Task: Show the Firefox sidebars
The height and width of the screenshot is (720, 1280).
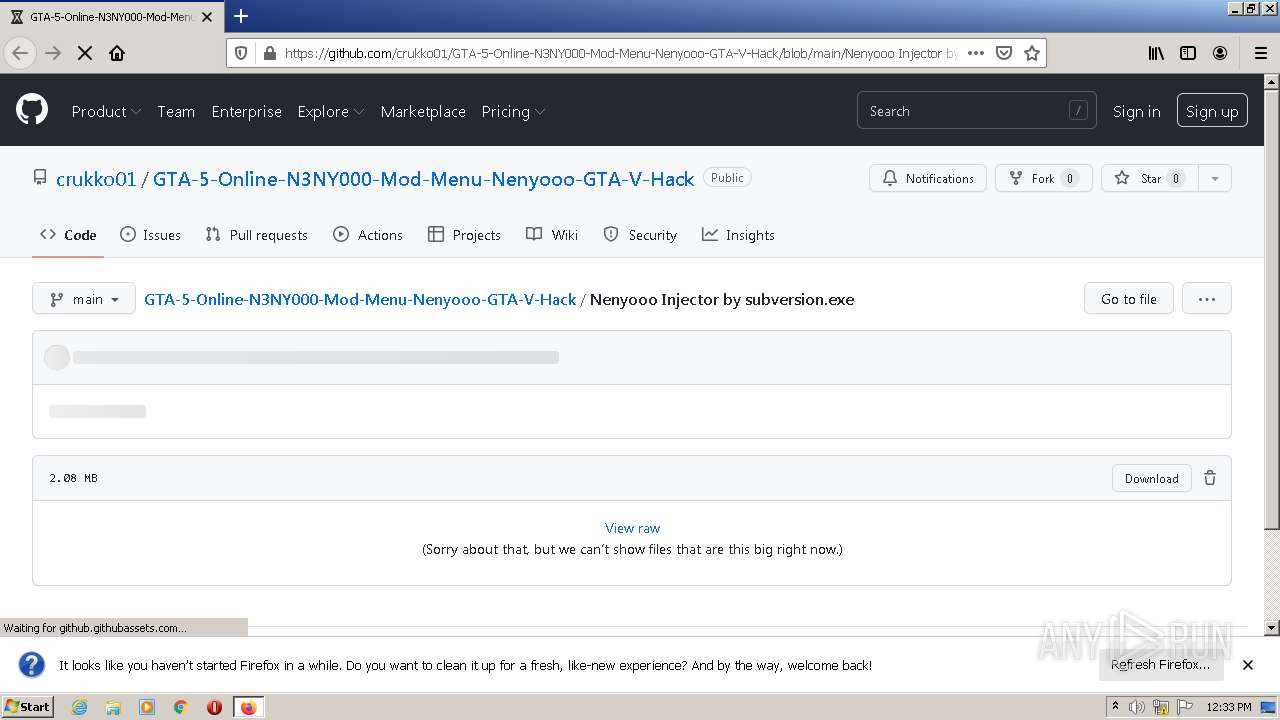Action: pyautogui.click(x=1188, y=53)
